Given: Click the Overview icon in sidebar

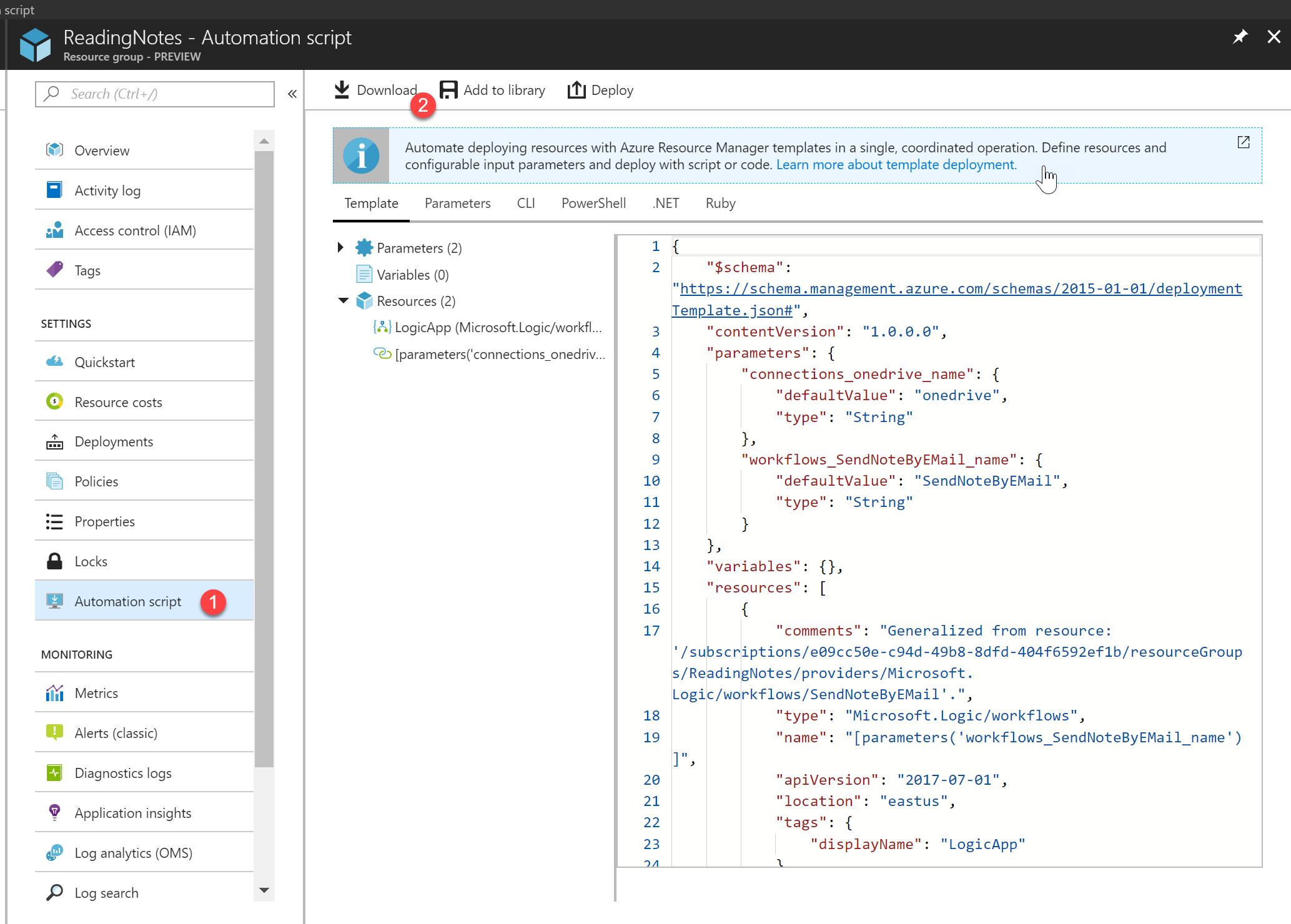Looking at the screenshot, I should [54, 150].
